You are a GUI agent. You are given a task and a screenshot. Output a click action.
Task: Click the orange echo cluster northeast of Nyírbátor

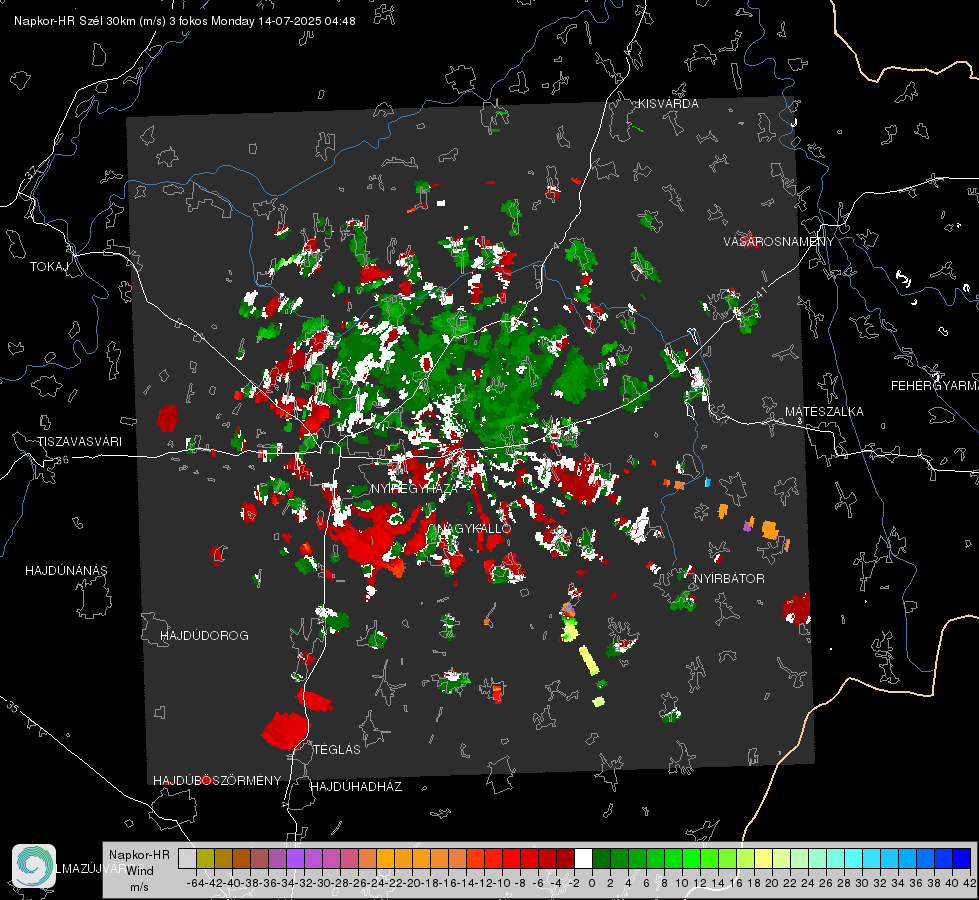pyautogui.click(x=770, y=530)
